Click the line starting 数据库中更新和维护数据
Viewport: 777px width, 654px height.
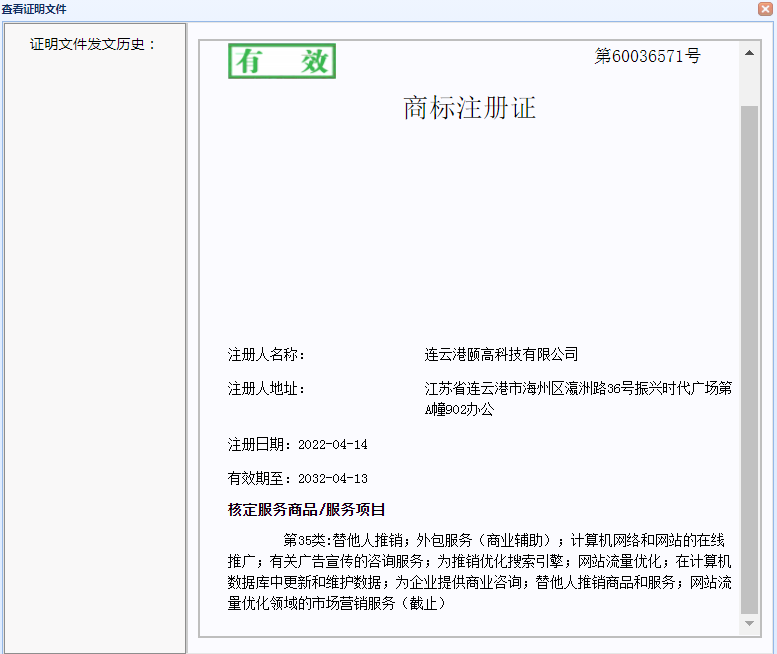(x=480, y=582)
